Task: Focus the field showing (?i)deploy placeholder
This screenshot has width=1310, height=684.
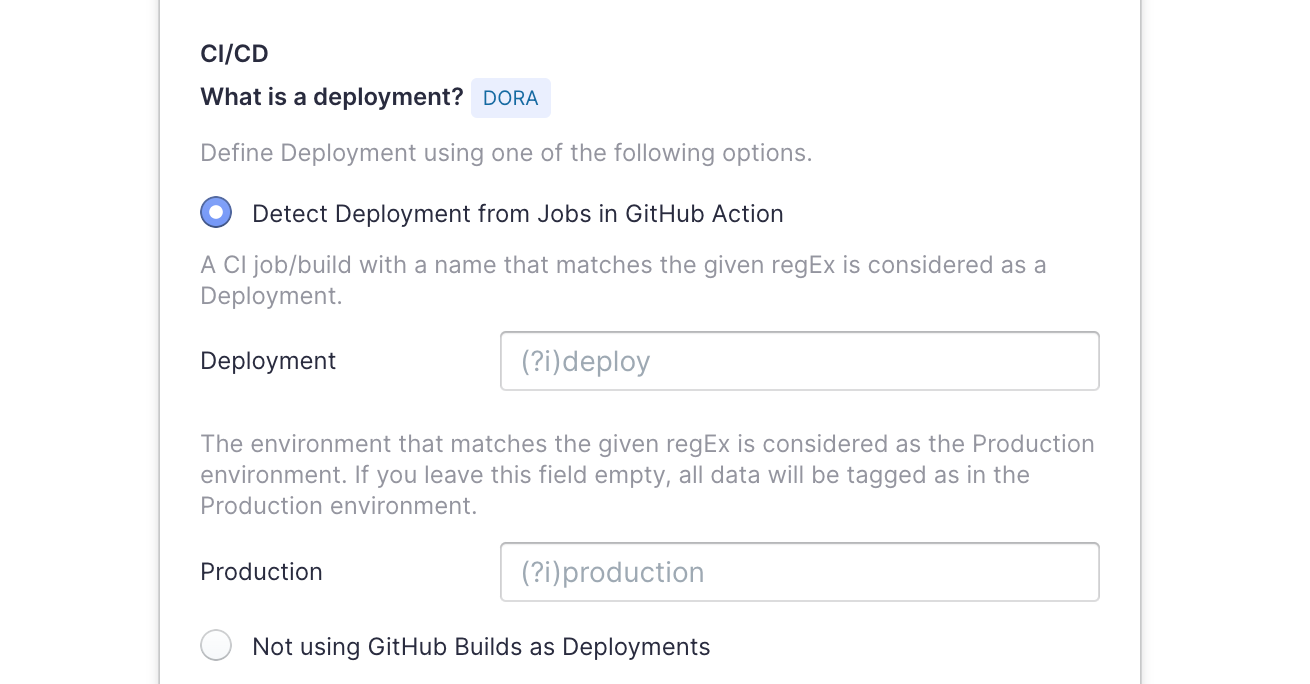Action: 799,361
